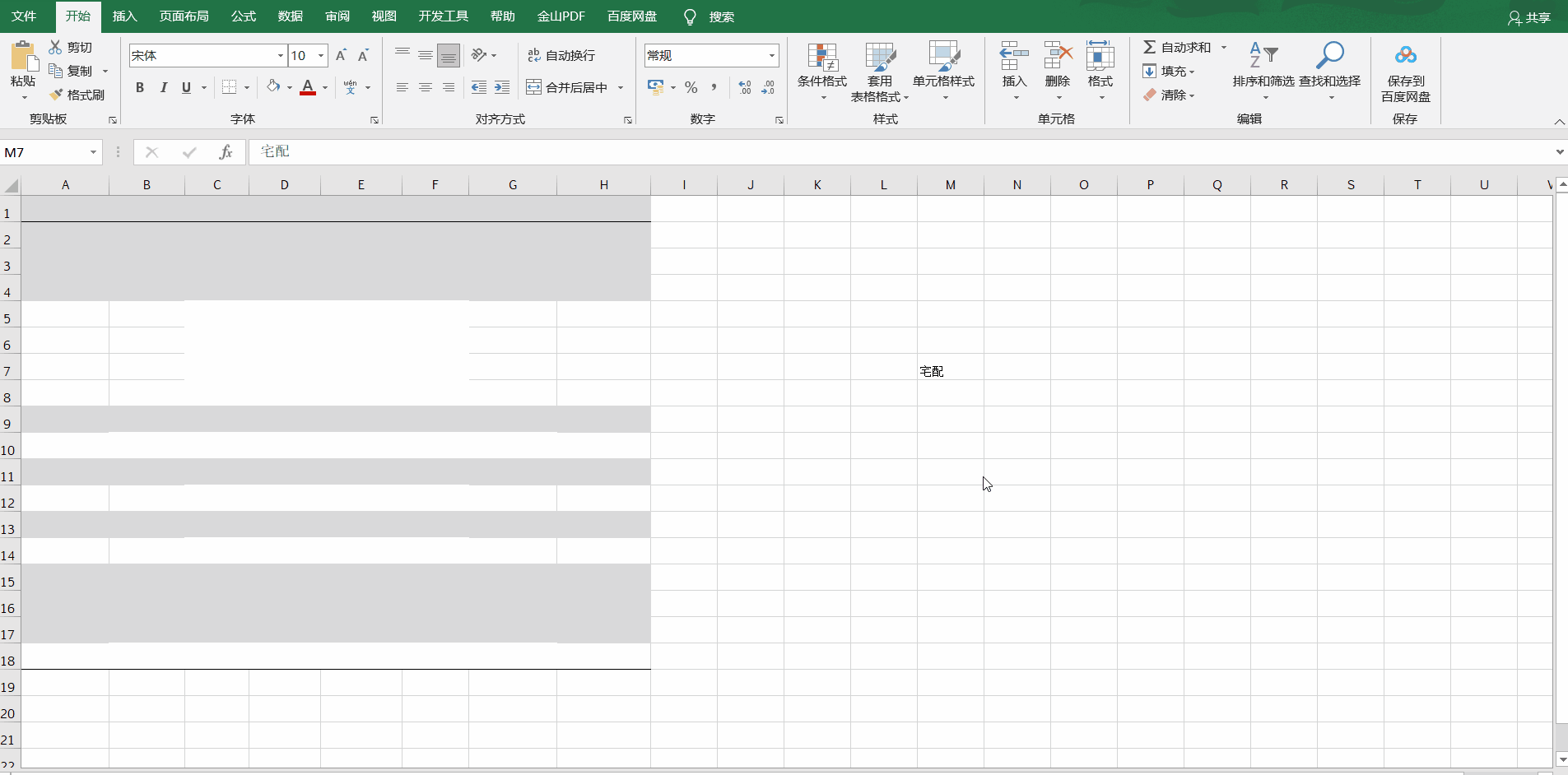Click the borders icon in the font group

coord(230,87)
